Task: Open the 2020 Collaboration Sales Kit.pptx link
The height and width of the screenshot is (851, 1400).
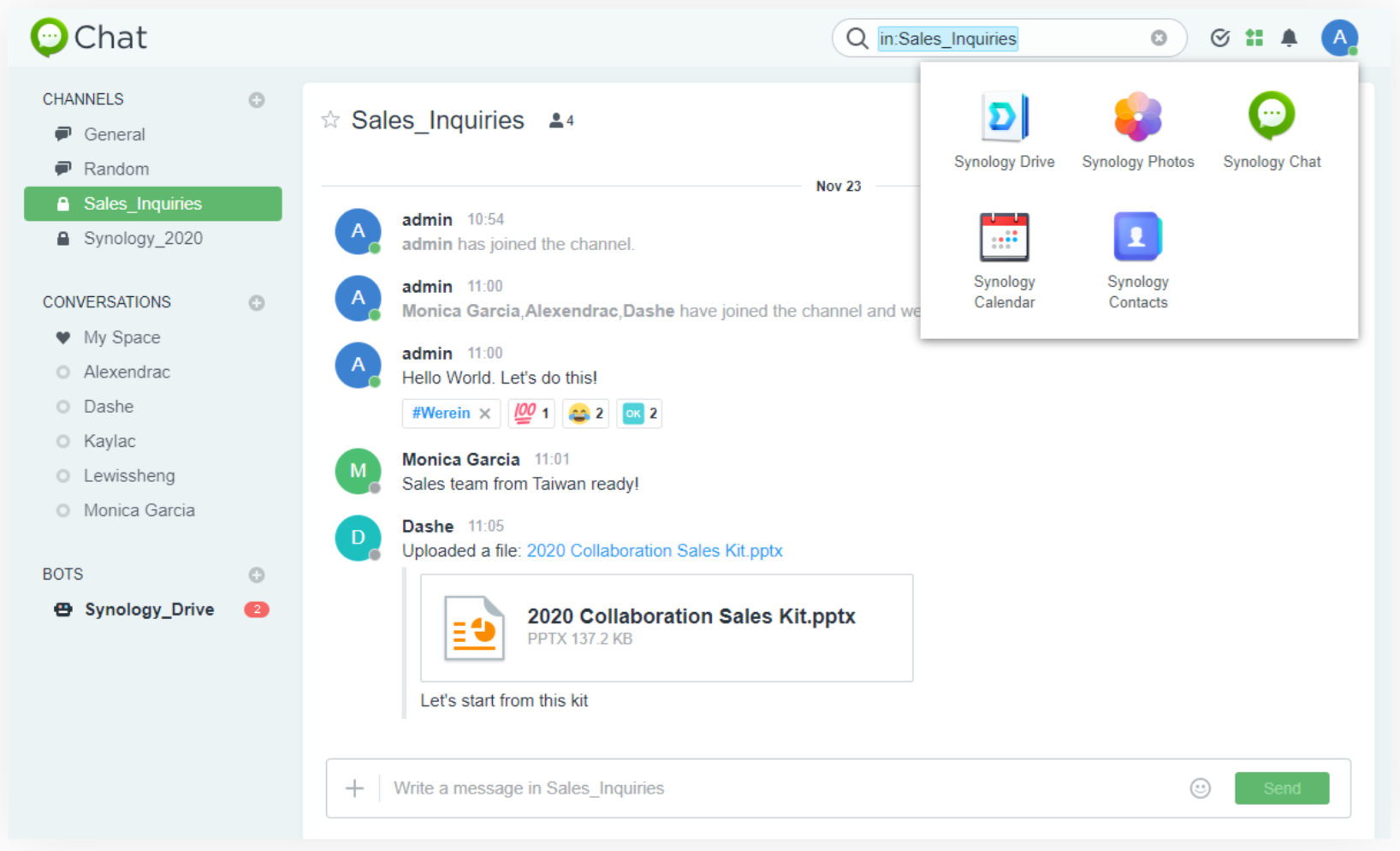Action: [655, 550]
